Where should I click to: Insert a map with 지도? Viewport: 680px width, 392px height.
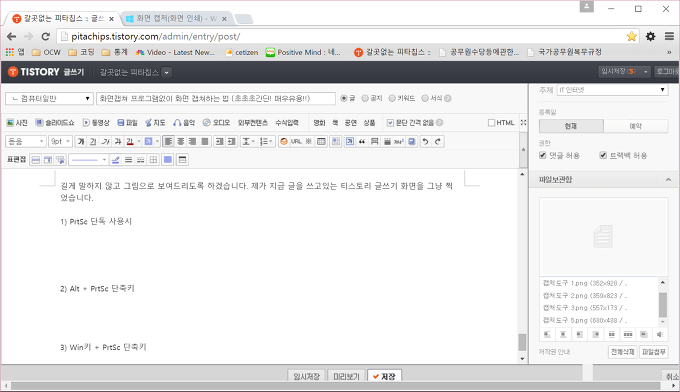point(155,123)
